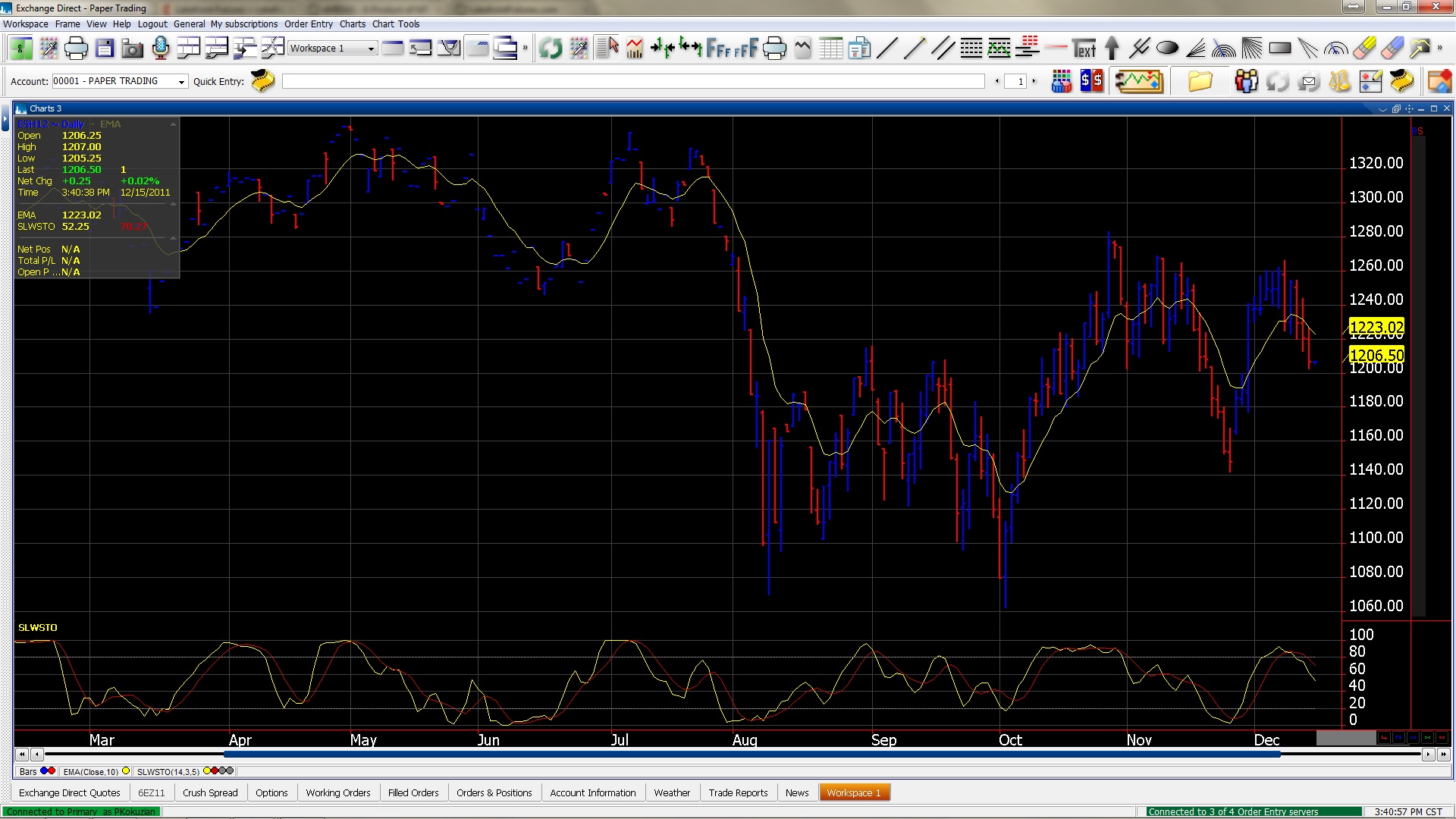
Task: Switch to the 6EZ11 tab
Action: pos(151,792)
